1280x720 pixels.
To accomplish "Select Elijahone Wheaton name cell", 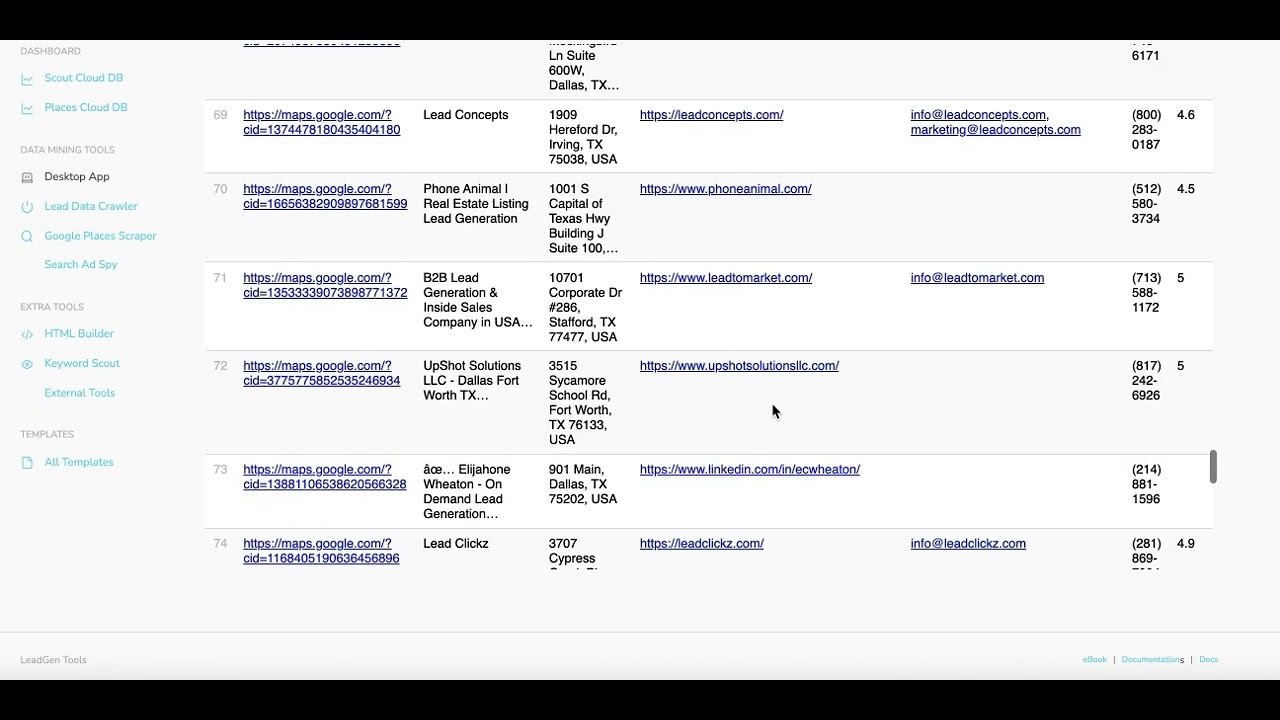I will (467, 492).
